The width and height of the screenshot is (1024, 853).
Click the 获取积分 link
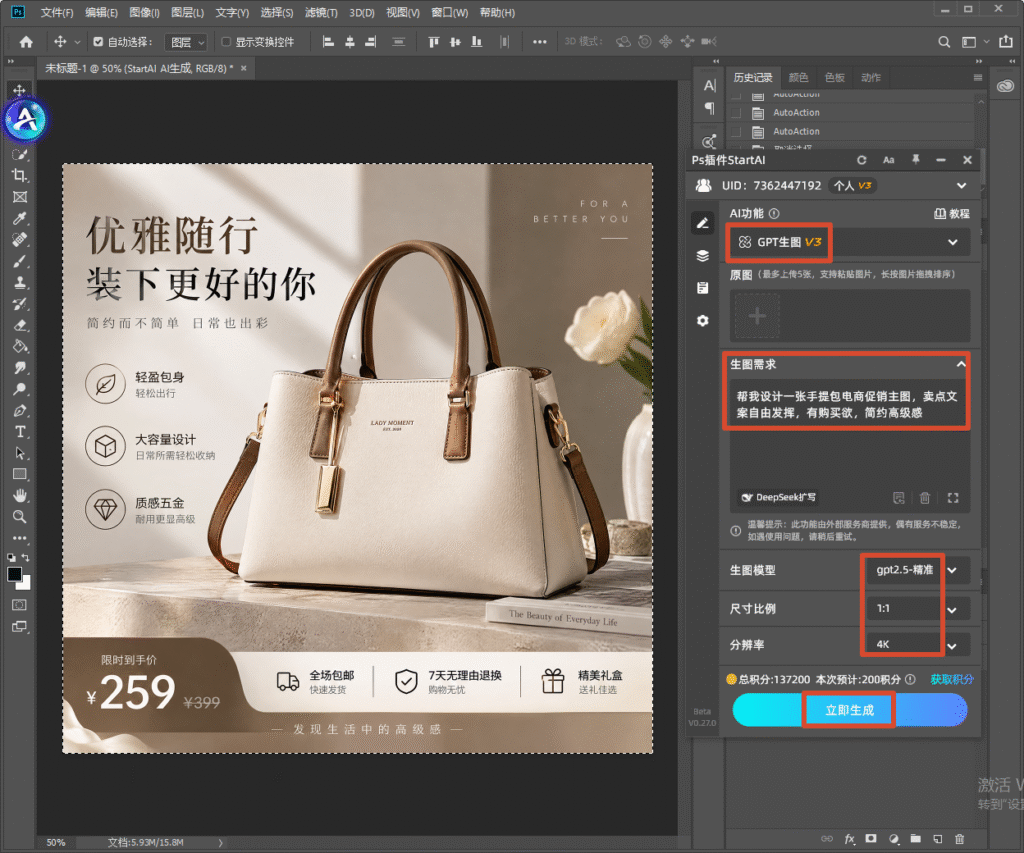coord(952,679)
